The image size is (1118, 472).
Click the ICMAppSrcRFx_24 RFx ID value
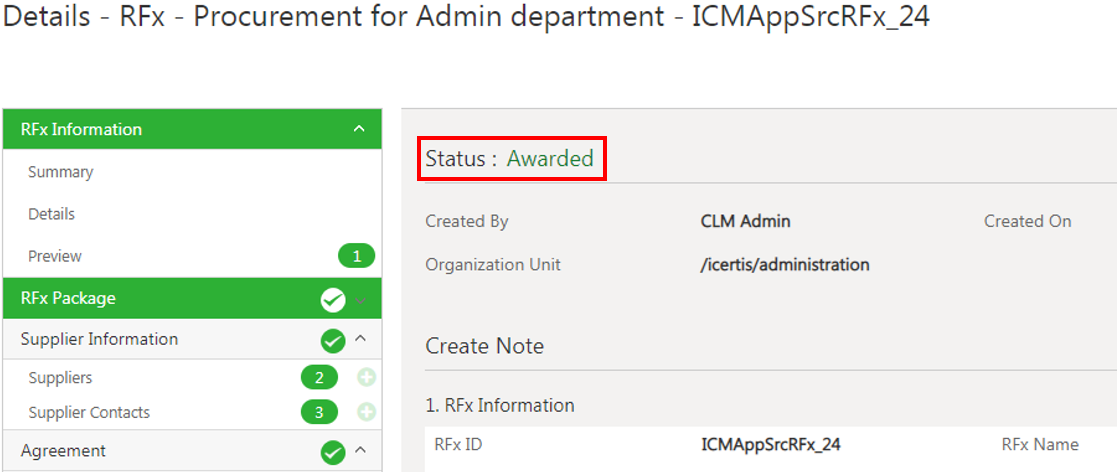(771, 445)
